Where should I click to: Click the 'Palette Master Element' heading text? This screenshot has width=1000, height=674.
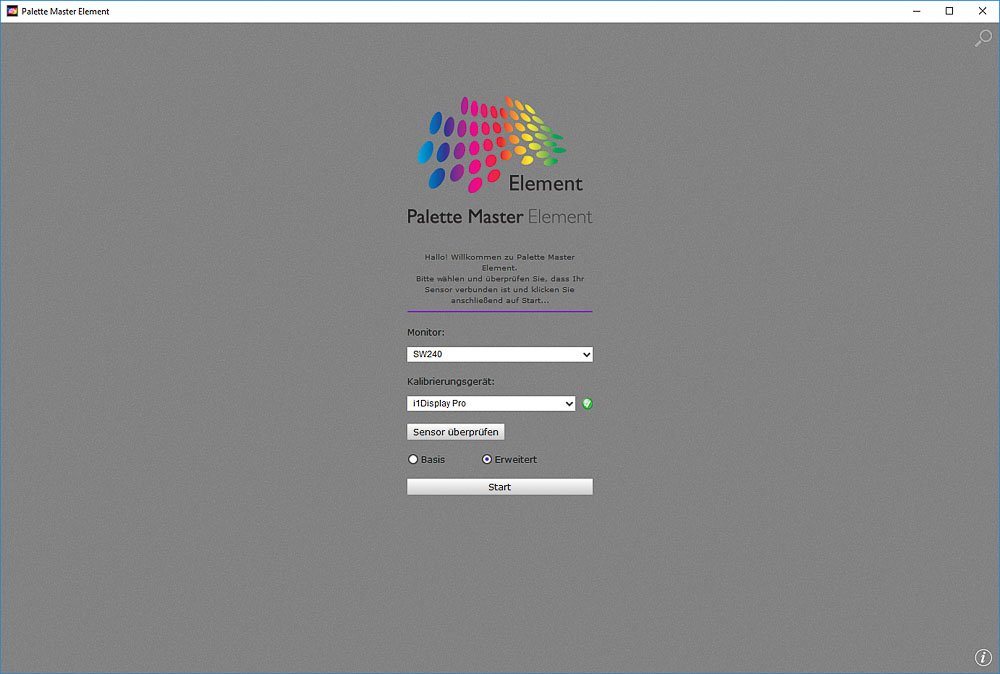pyautogui.click(x=500, y=217)
